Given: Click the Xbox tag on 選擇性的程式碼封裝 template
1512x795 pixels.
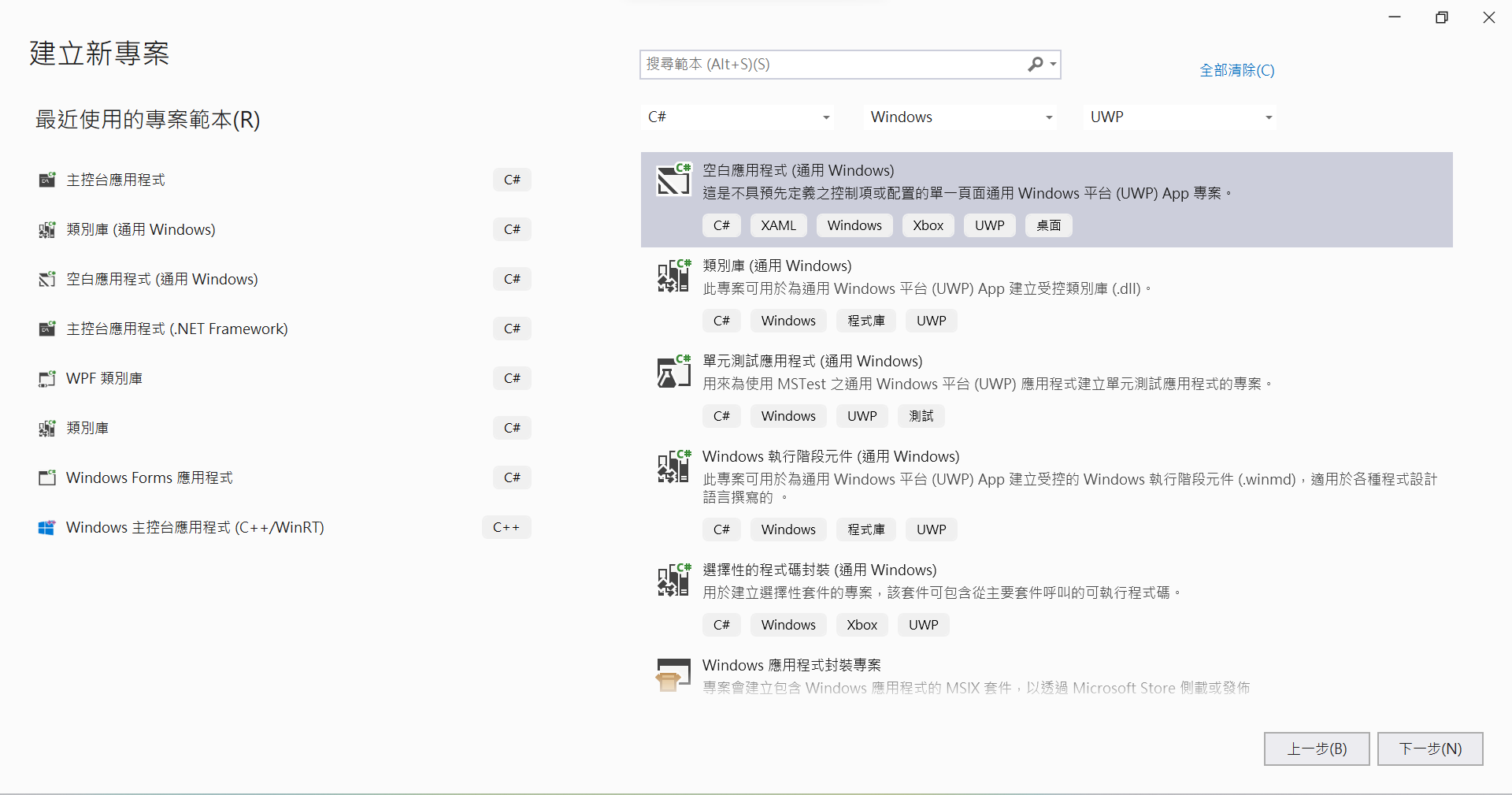Looking at the screenshot, I should coord(862,625).
